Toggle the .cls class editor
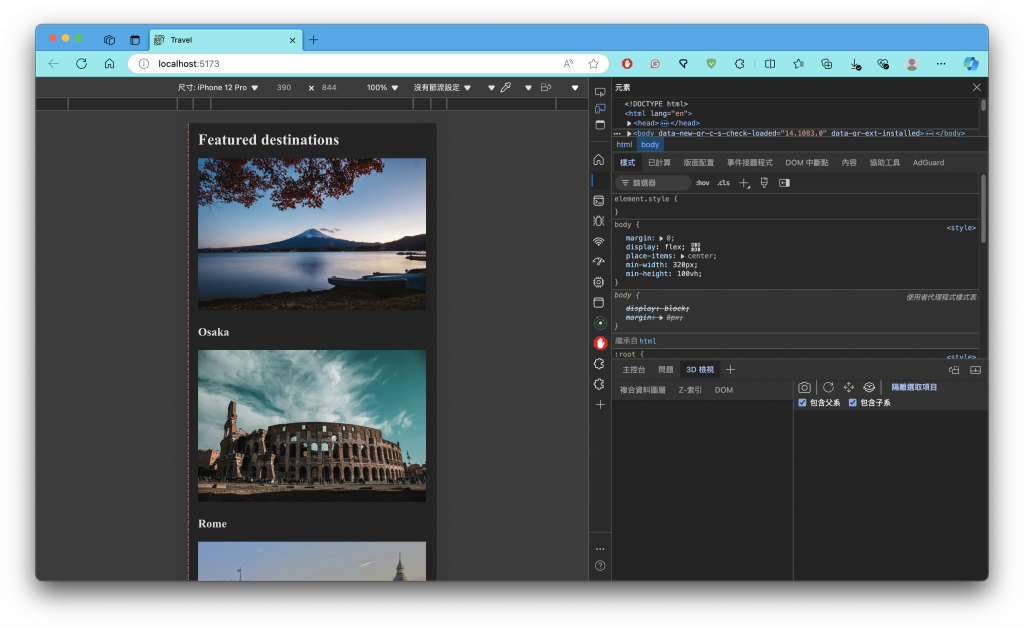 [x=723, y=183]
